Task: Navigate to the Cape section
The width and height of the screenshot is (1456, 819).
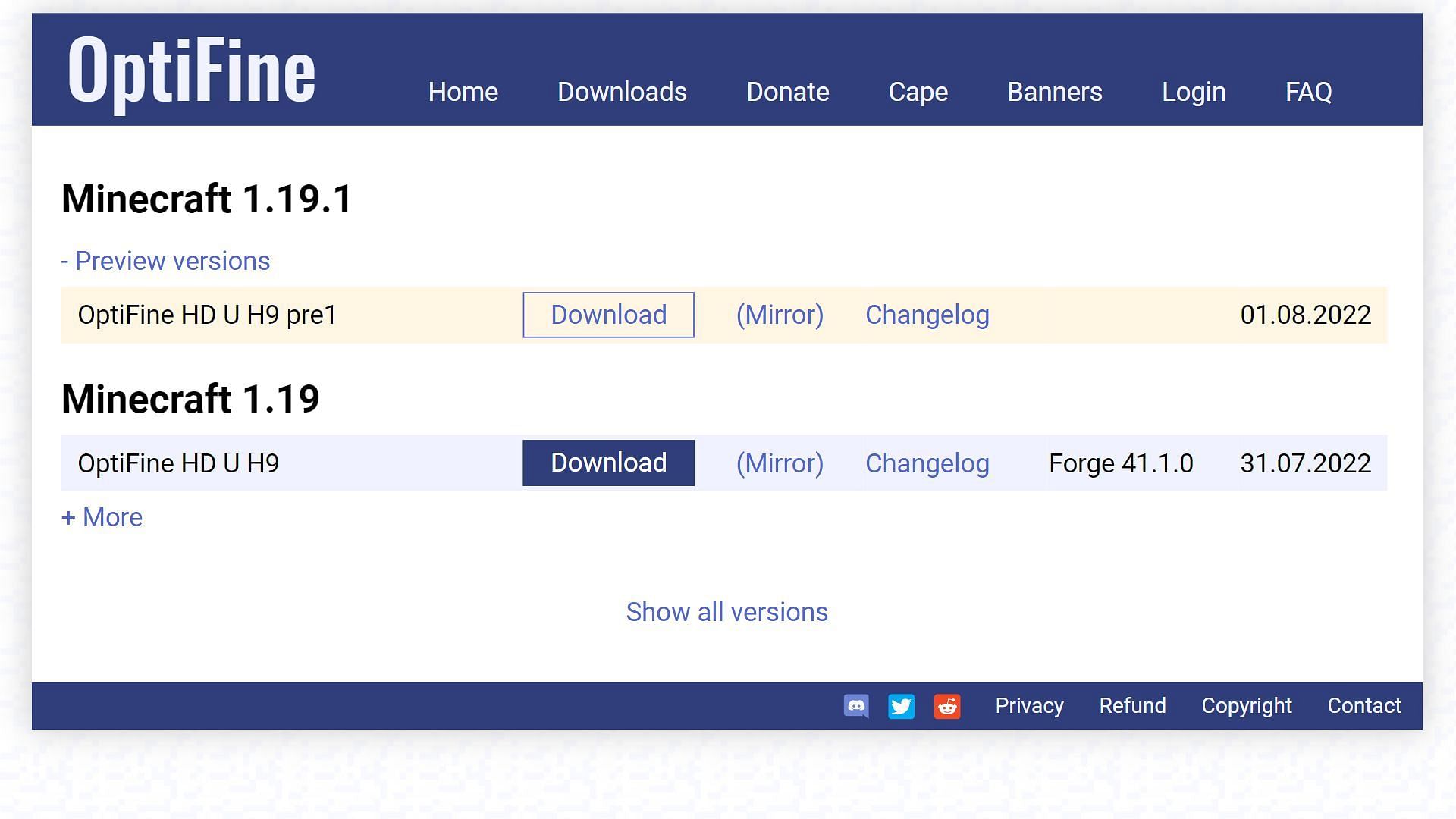Action: pos(918,91)
